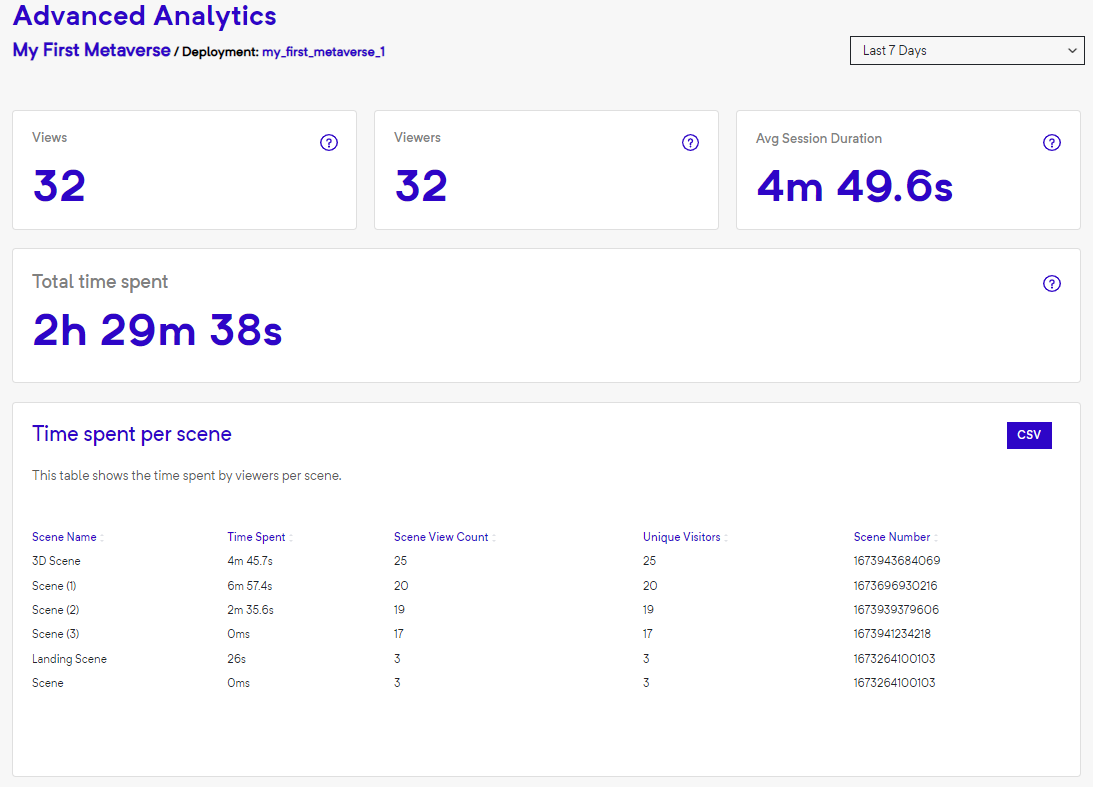
Task: Click the Scene (2) table entry
Action: (55, 610)
